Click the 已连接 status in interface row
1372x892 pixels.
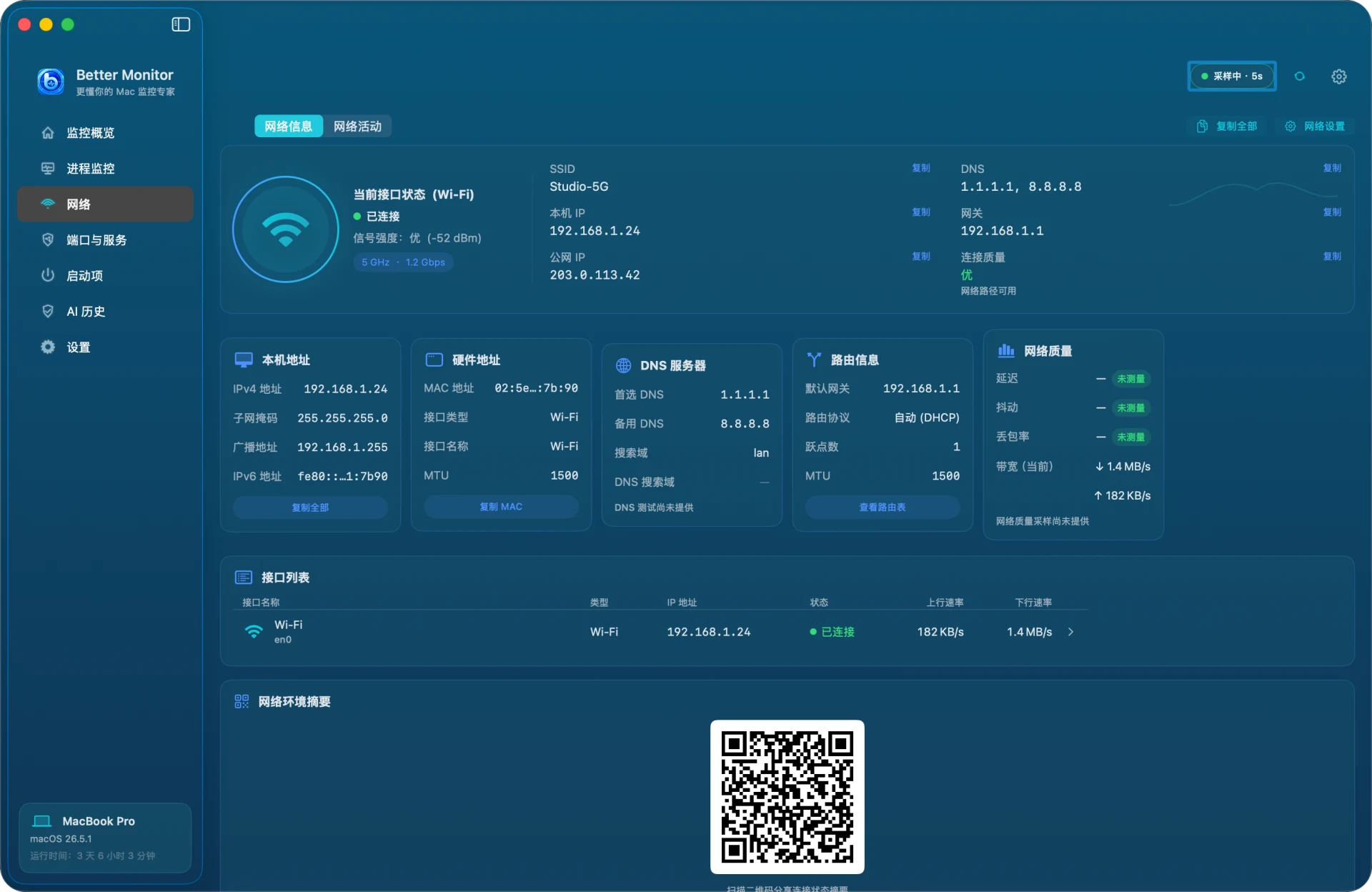pos(832,632)
